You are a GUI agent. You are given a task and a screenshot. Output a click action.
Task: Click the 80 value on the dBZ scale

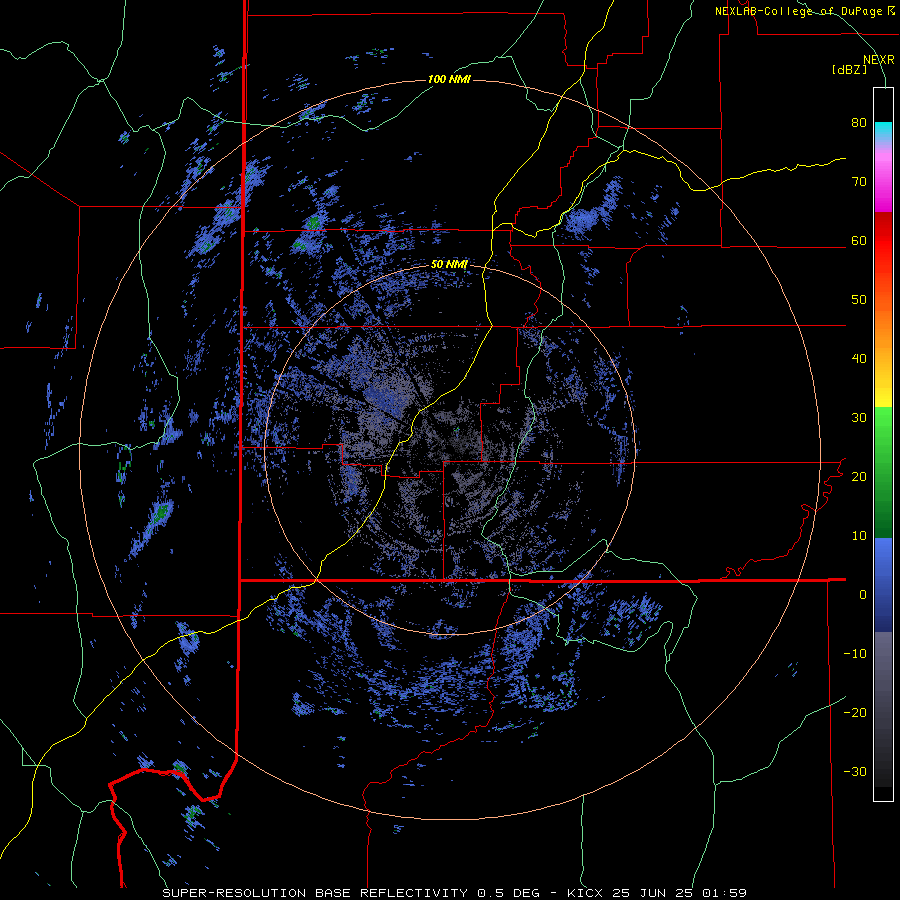(x=859, y=123)
